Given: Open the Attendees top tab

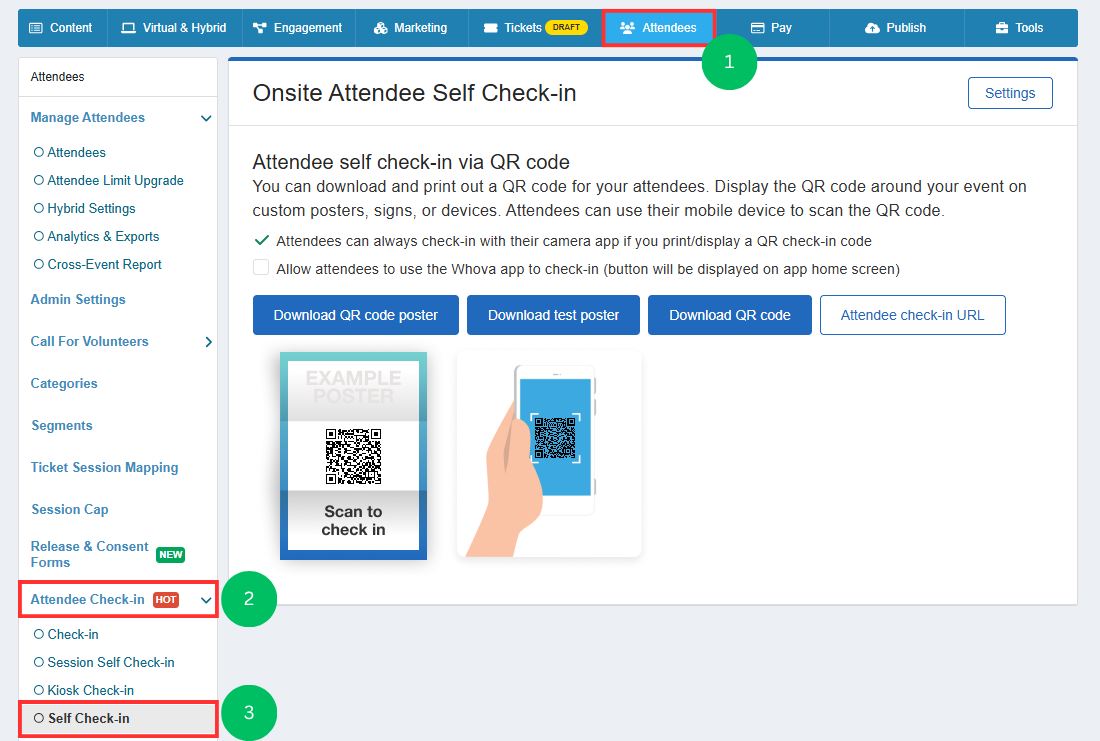Looking at the screenshot, I should pyautogui.click(x=658, y=28).
